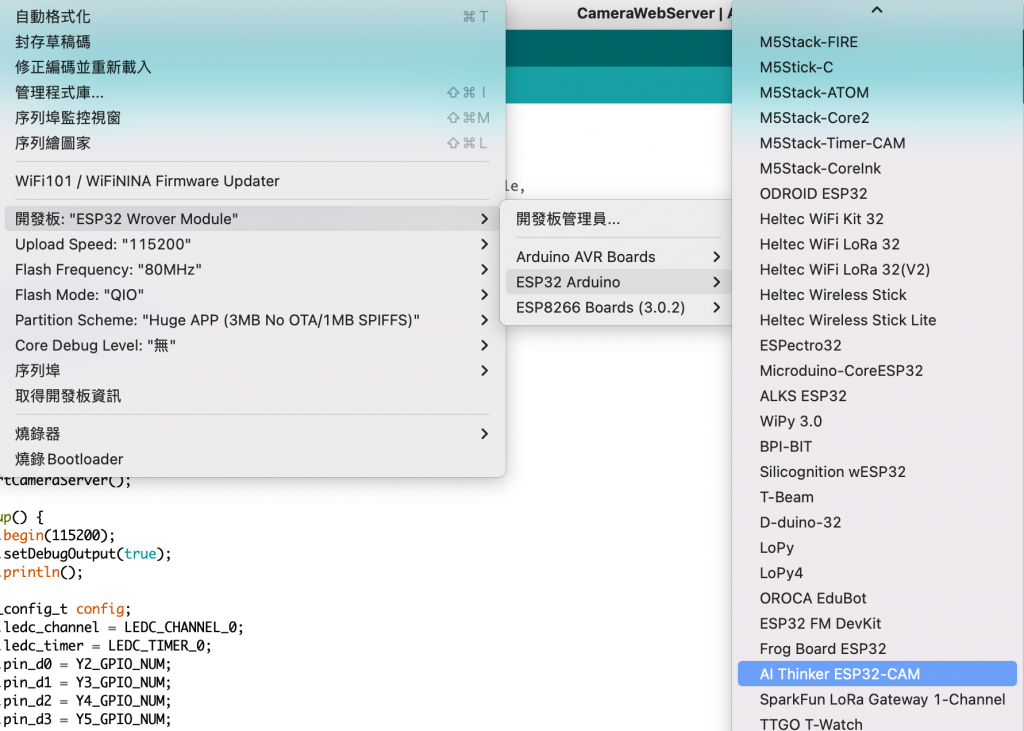The image size is (1024, 731).
Task: Click 修正編碼並重新載入 option
Action: 253,67
